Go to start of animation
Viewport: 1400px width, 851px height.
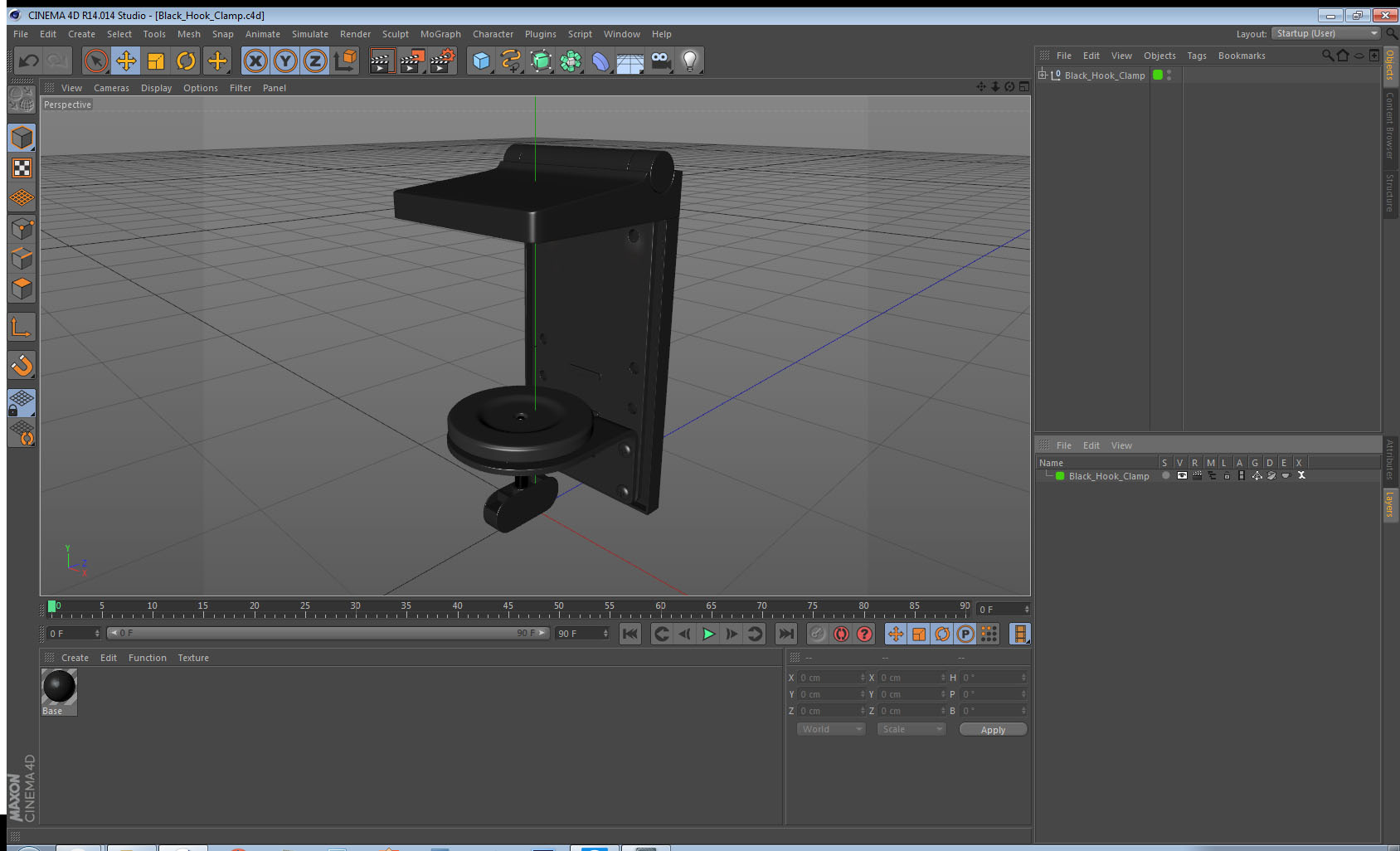click(x=630, y=634)
